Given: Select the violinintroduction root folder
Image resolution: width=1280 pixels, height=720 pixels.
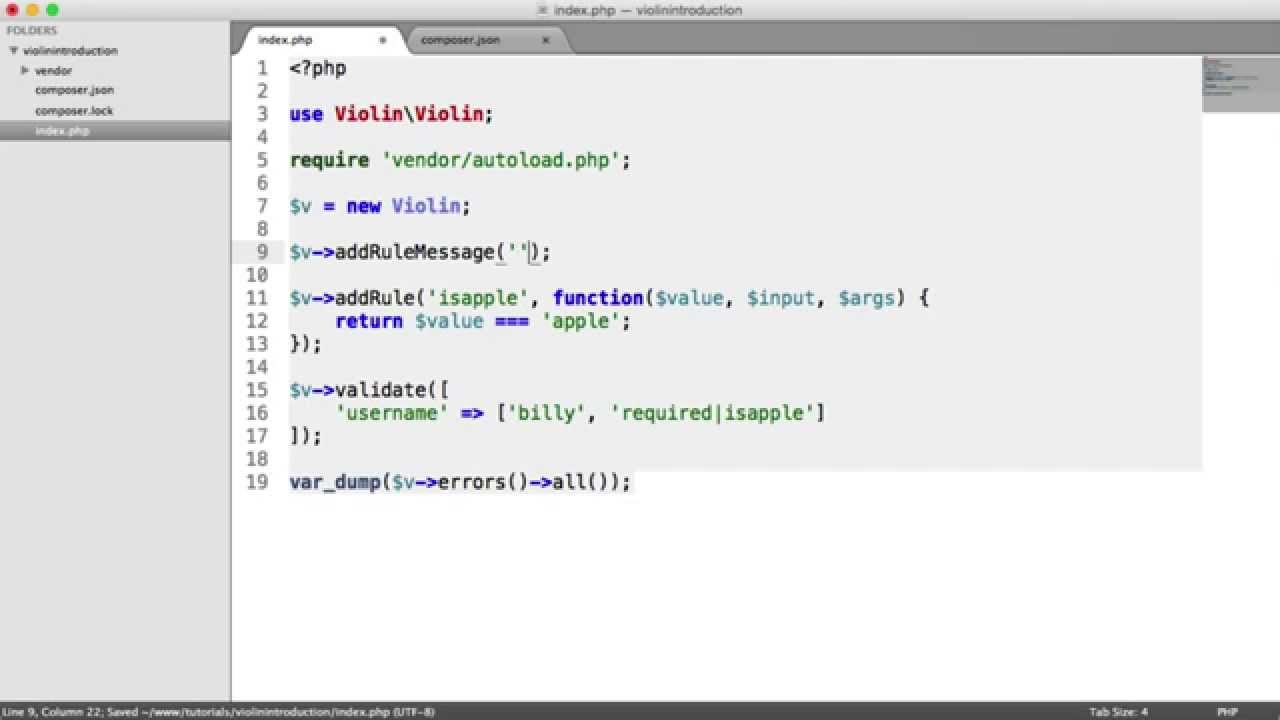Looking at the screenshot, I should pos(70,51).
